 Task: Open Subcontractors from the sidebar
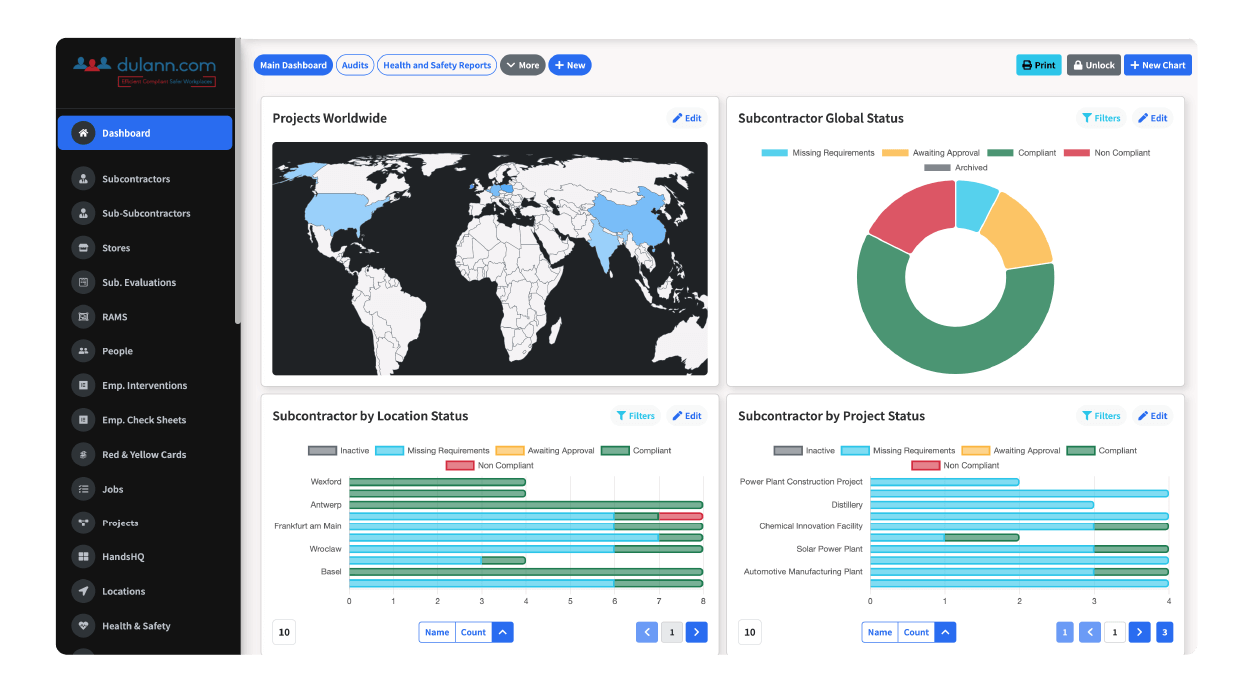136,179
